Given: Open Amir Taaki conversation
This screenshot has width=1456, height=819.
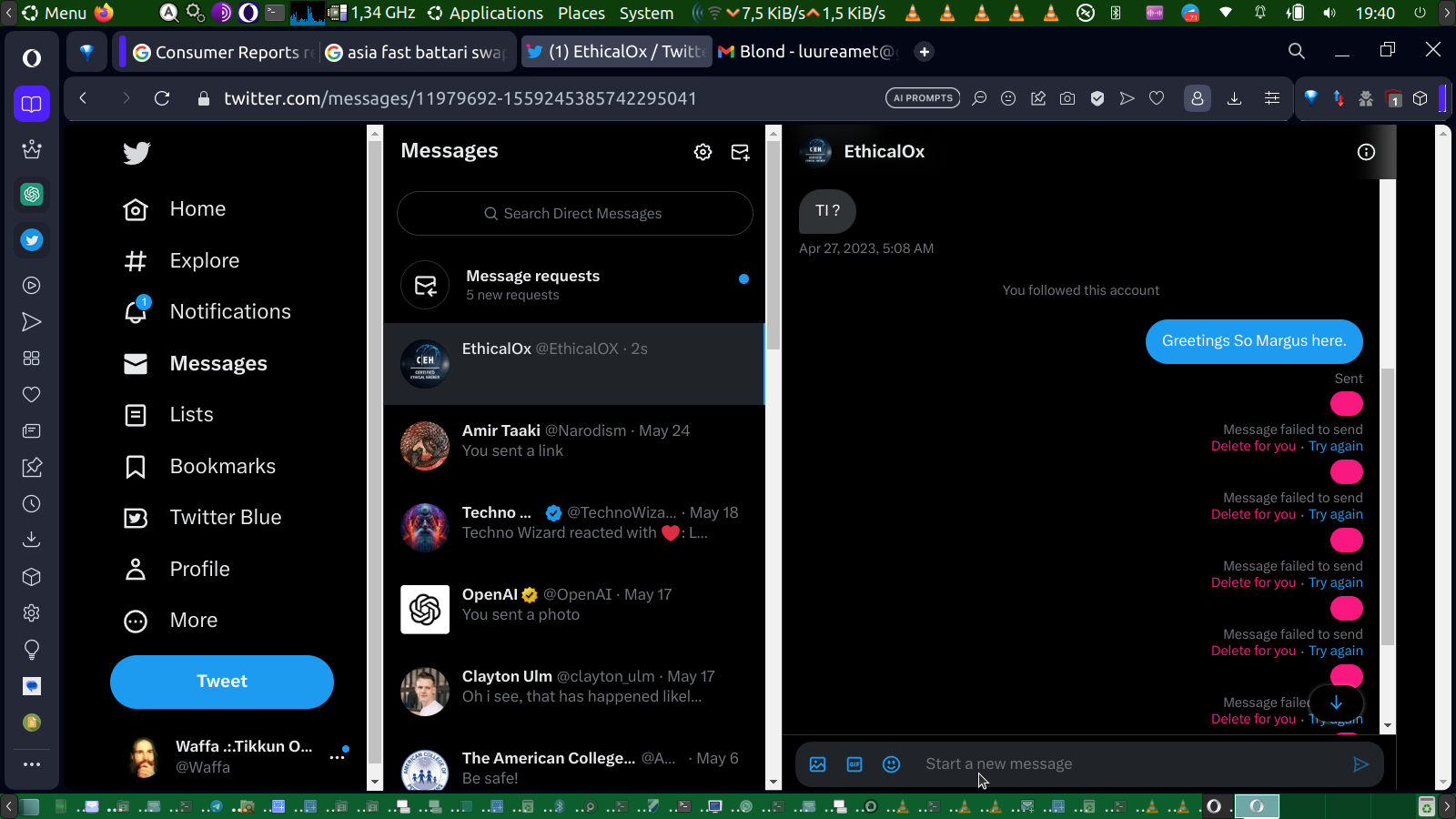Looking at the screenshot, I should click(x=574, y=446).
